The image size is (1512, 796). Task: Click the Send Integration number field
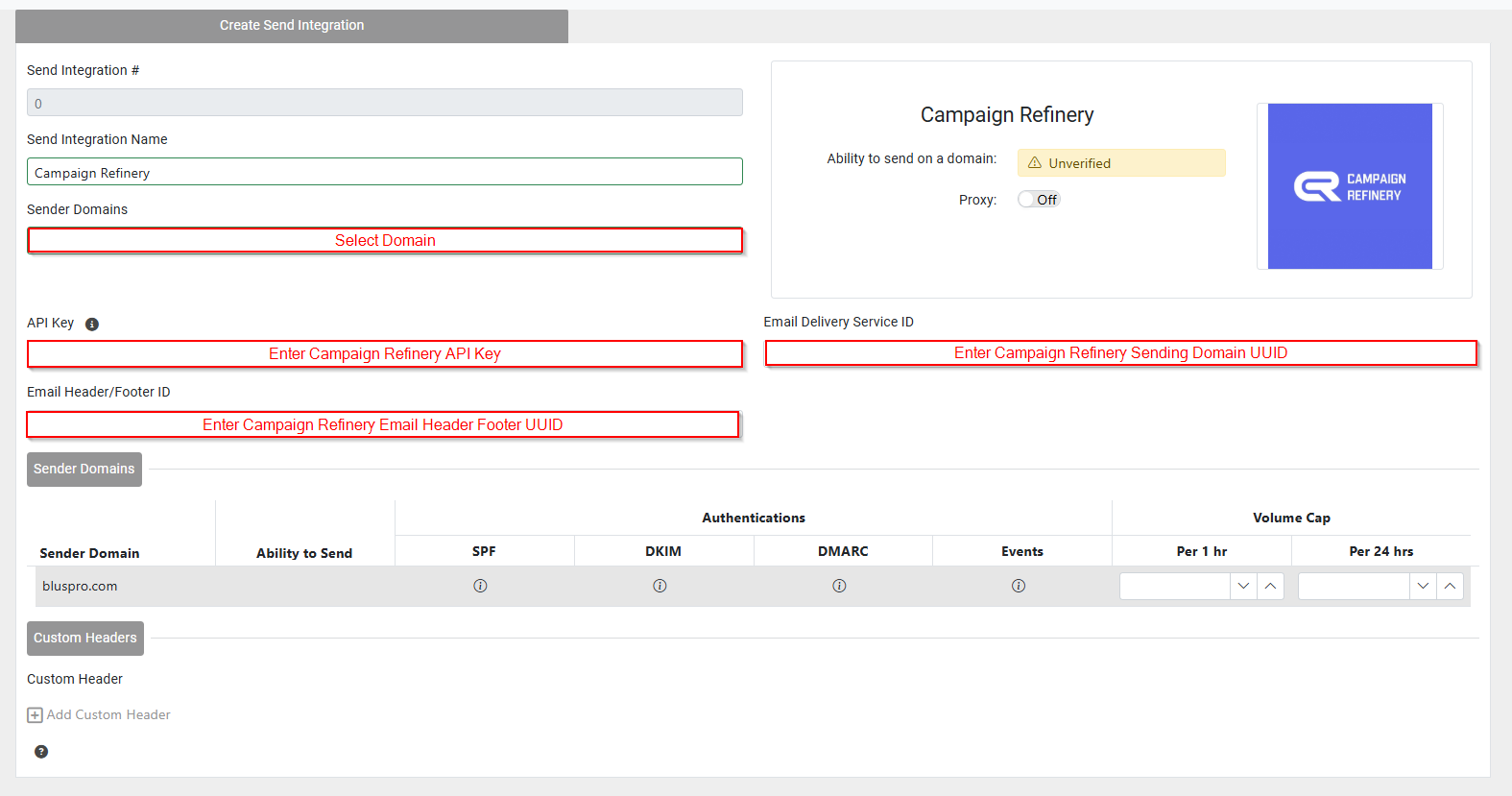385,103
